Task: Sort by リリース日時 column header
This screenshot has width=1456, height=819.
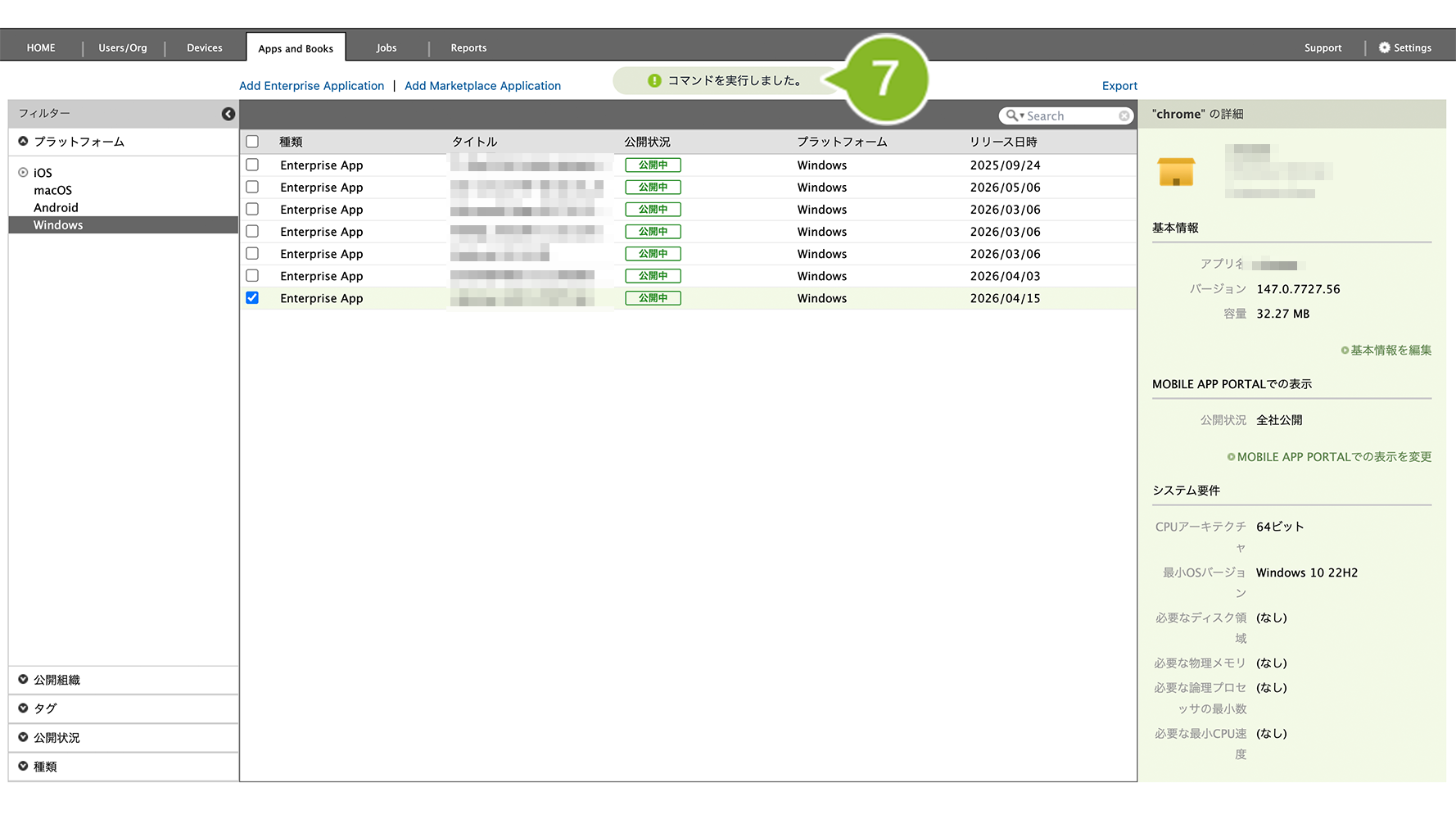Action: [1003, 142]
